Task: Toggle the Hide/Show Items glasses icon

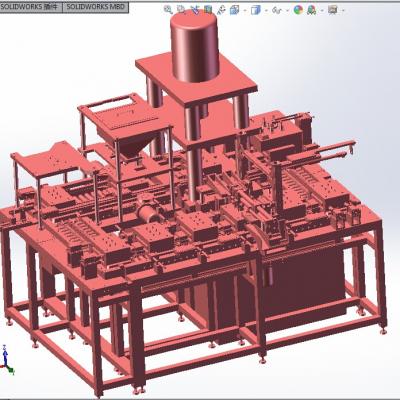Action: pyautogui.click(x=277, y=10)
